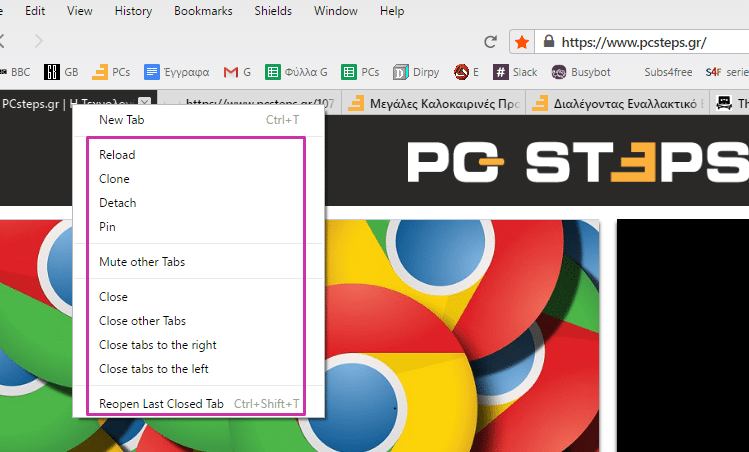Select Mute other Tabs
749x452 pixels.
(x=199, y=262)
